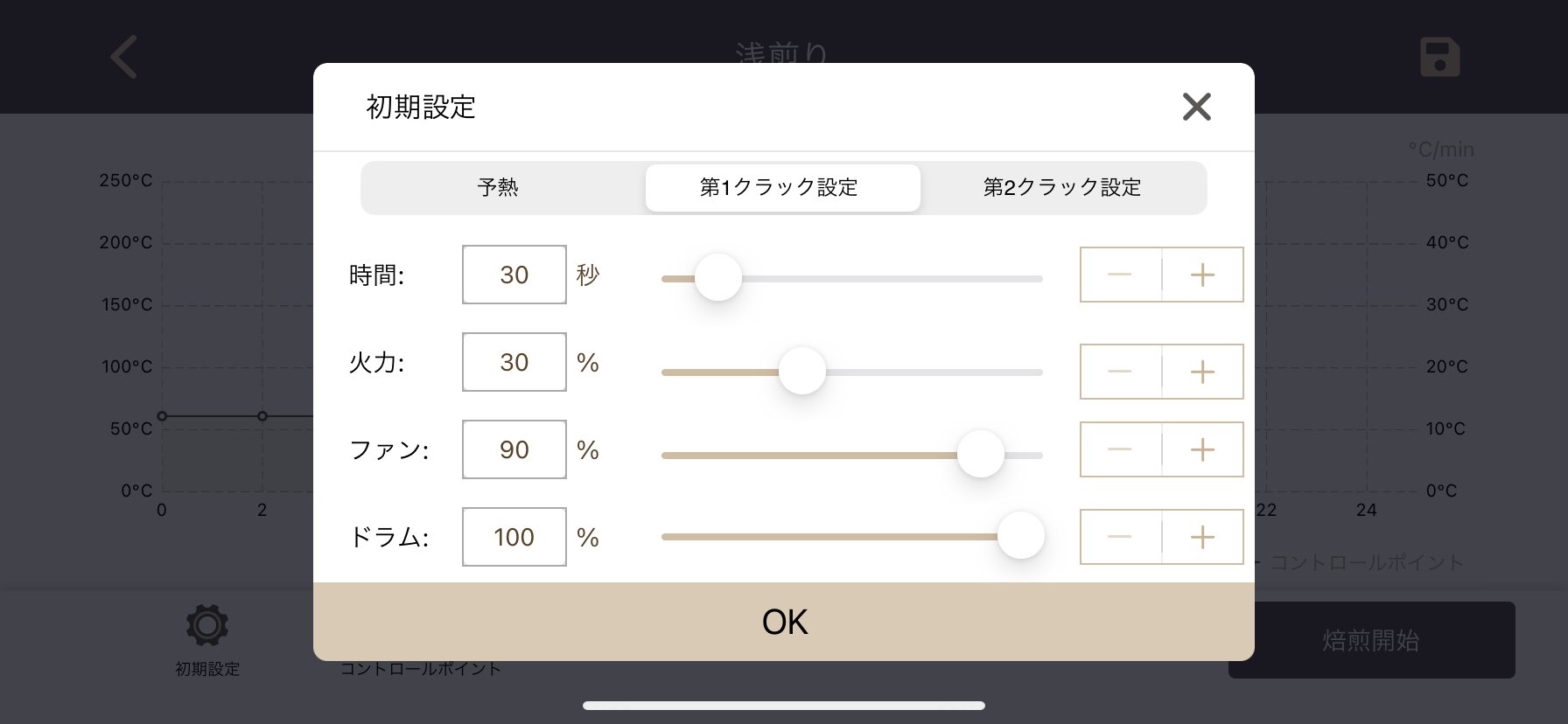Open the 第2クラック設定 tab
Screen dimensions: 1568x724
(1062, 187)
